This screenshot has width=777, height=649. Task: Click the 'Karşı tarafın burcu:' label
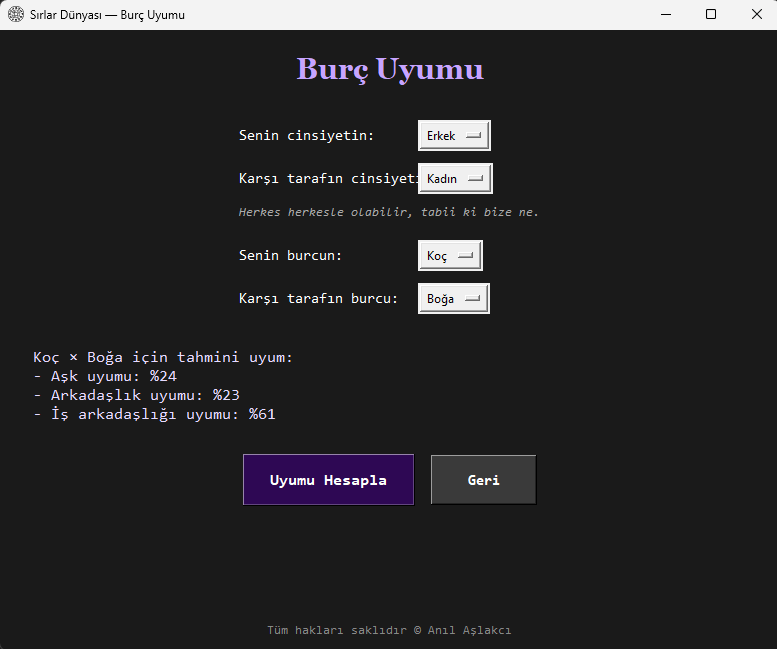[x=319, y=299]
